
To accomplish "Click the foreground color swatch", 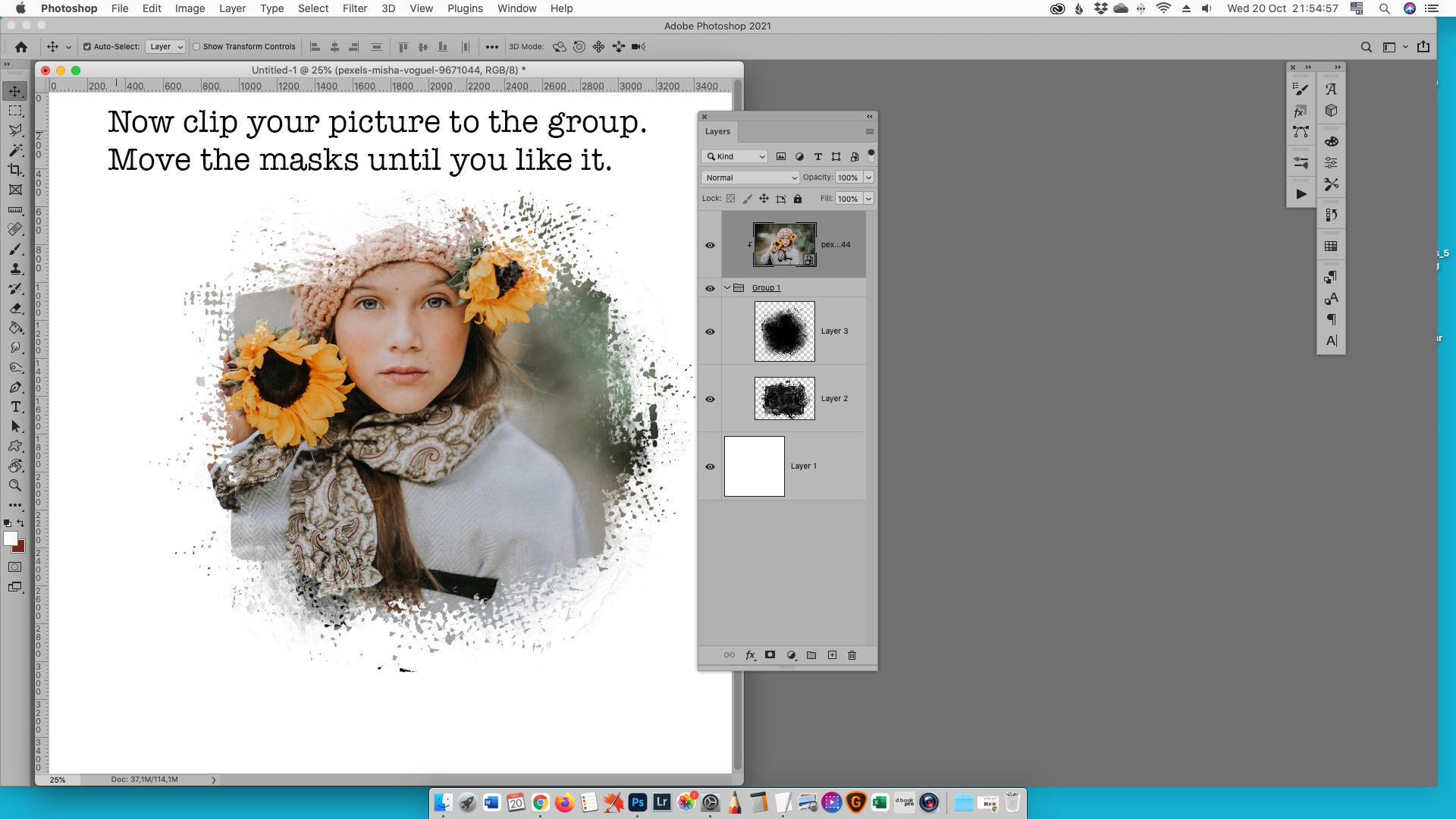I will coord(11,538).
